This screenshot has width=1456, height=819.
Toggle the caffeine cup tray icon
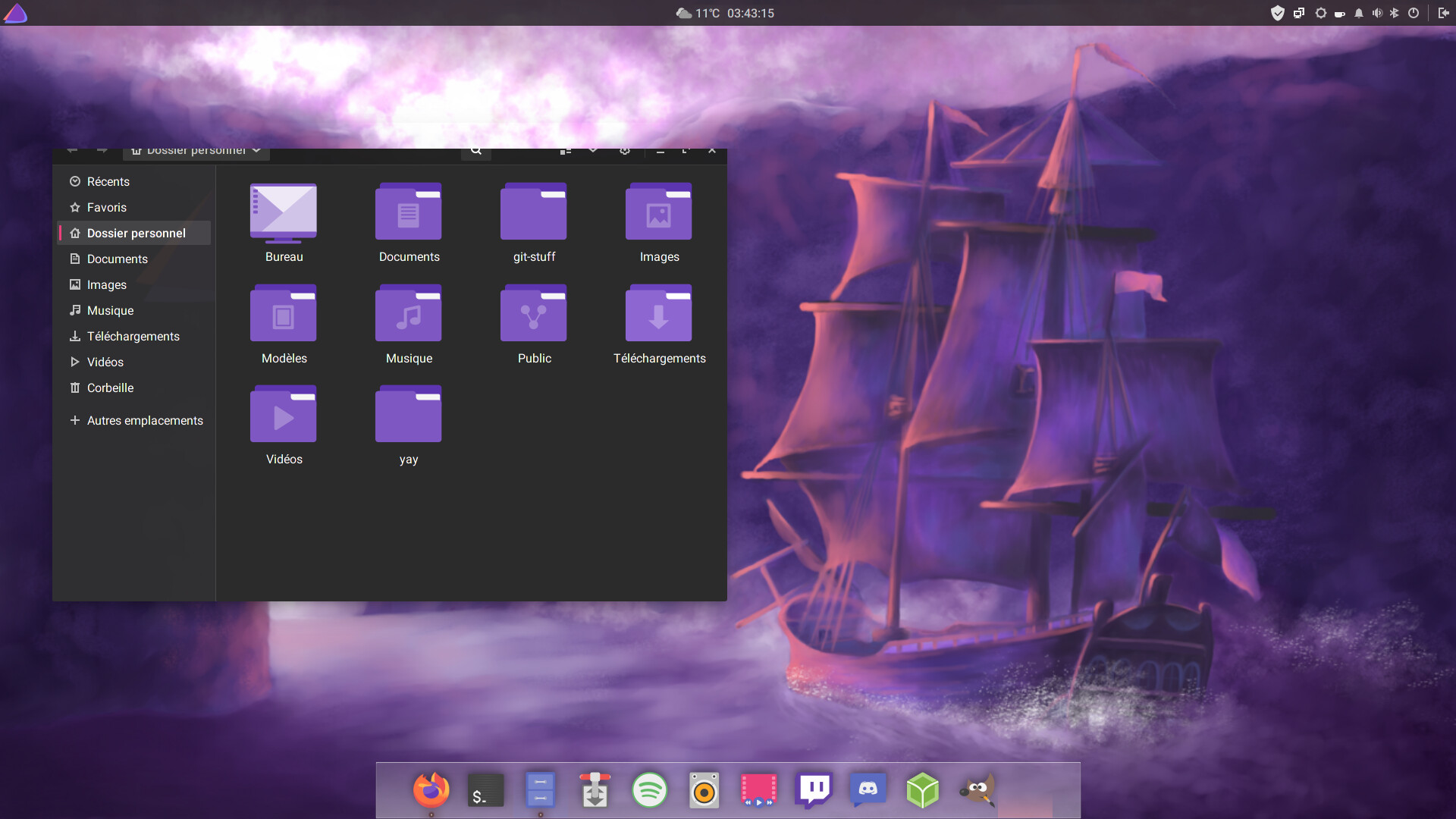pyautogui.click(x=1340, y=14)
